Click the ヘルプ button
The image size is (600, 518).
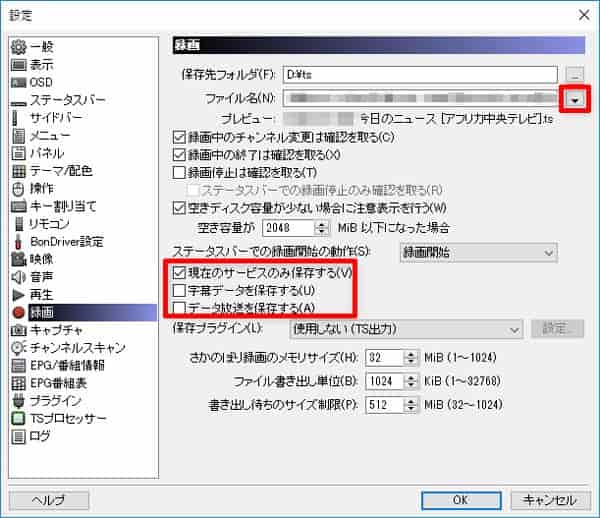pyautogui.click(x=49, y=500)
